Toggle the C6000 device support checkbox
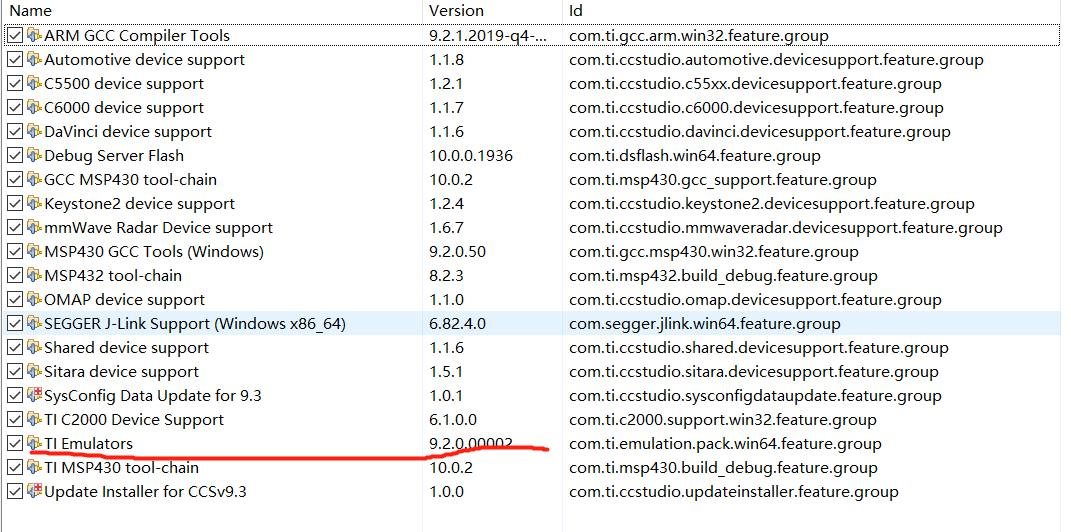The width and height of the screenshot is (1071, 532). 14,107
